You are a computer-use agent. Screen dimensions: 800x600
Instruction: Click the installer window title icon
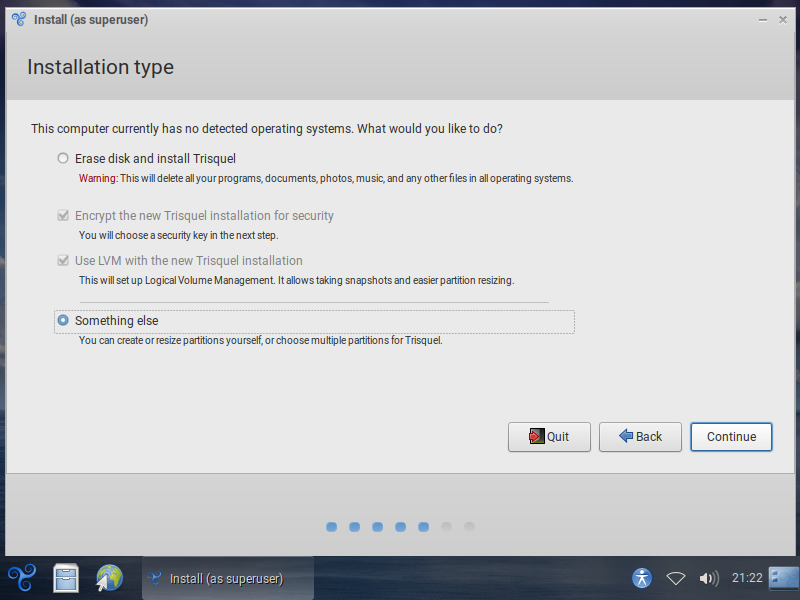tap(19, 19)
